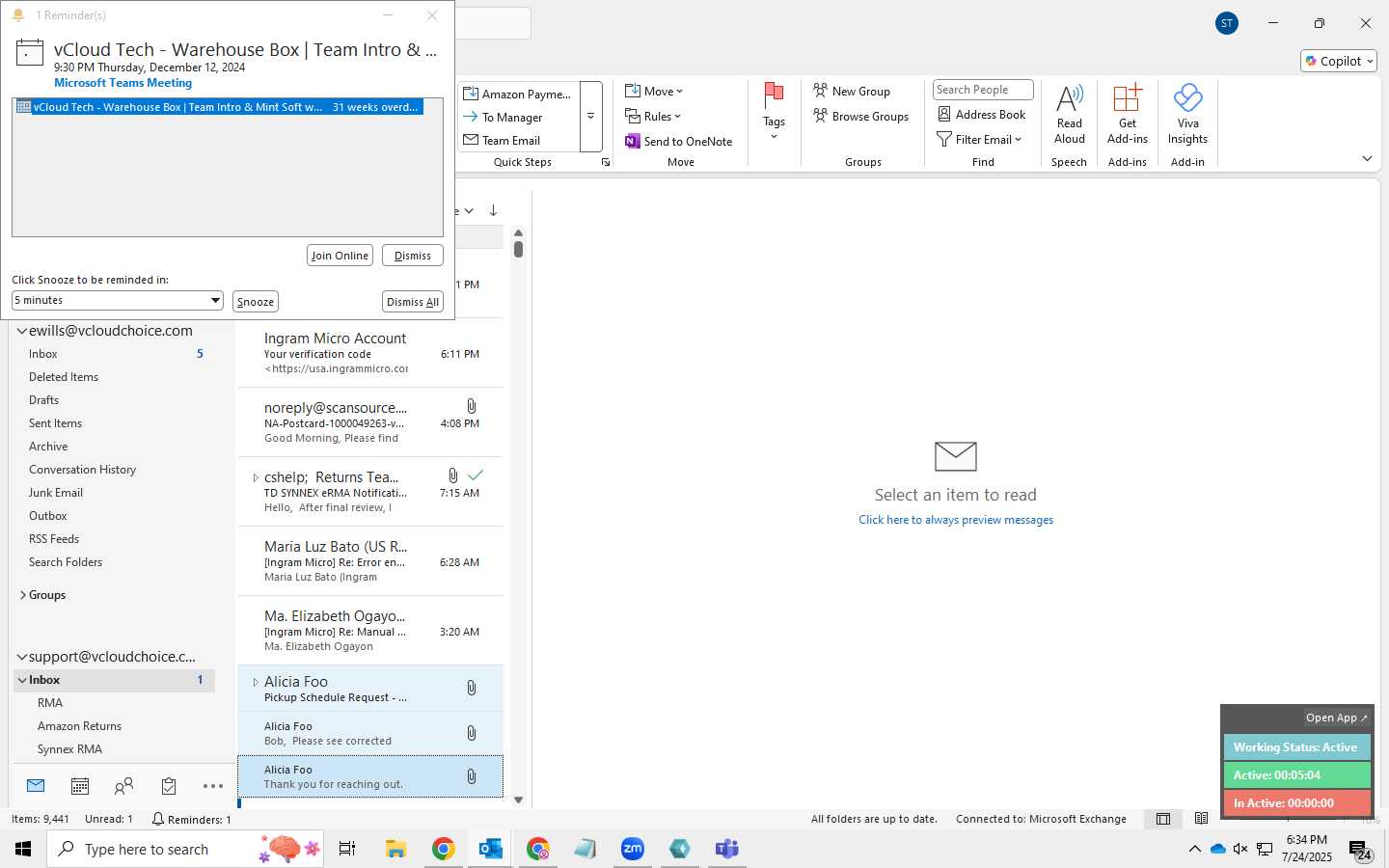The image size is (1389, 868).
Task: Open the Sent Items folder
Action: 55,423
